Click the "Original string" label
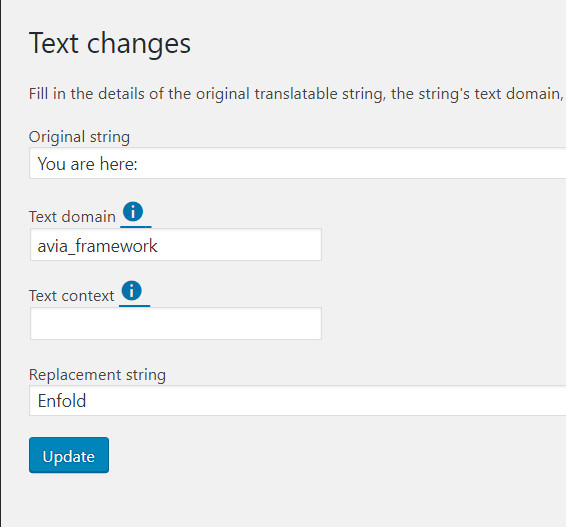The width and height of the screenshot is (566, 527). tap(79, 137)
